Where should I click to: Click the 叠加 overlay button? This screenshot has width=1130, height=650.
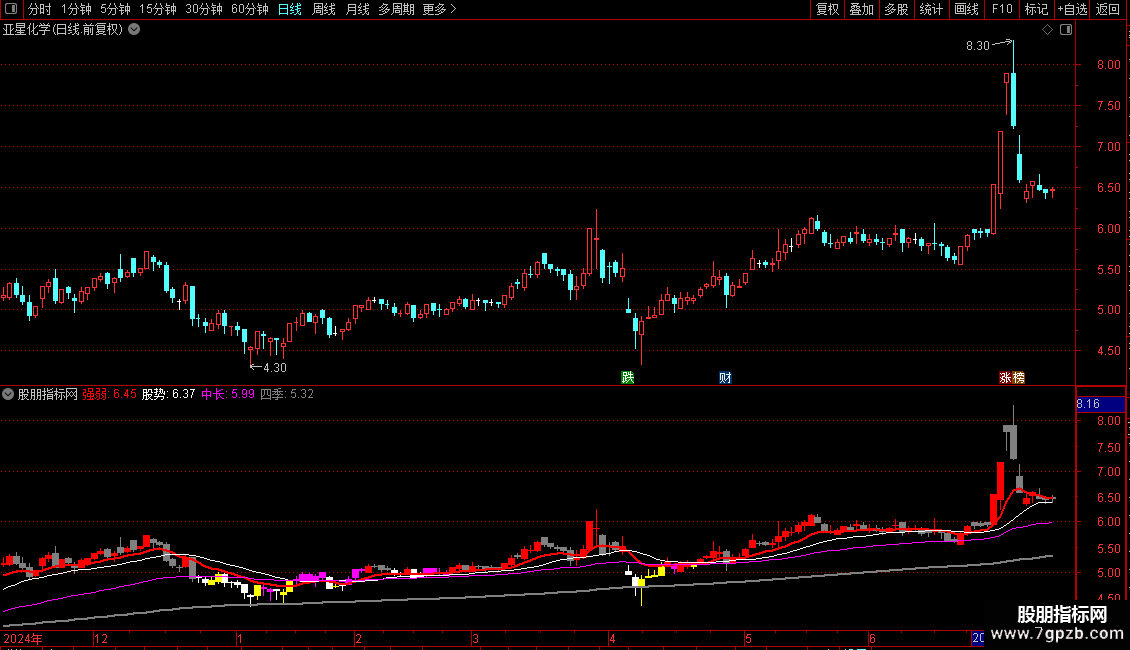click(861, 9)
